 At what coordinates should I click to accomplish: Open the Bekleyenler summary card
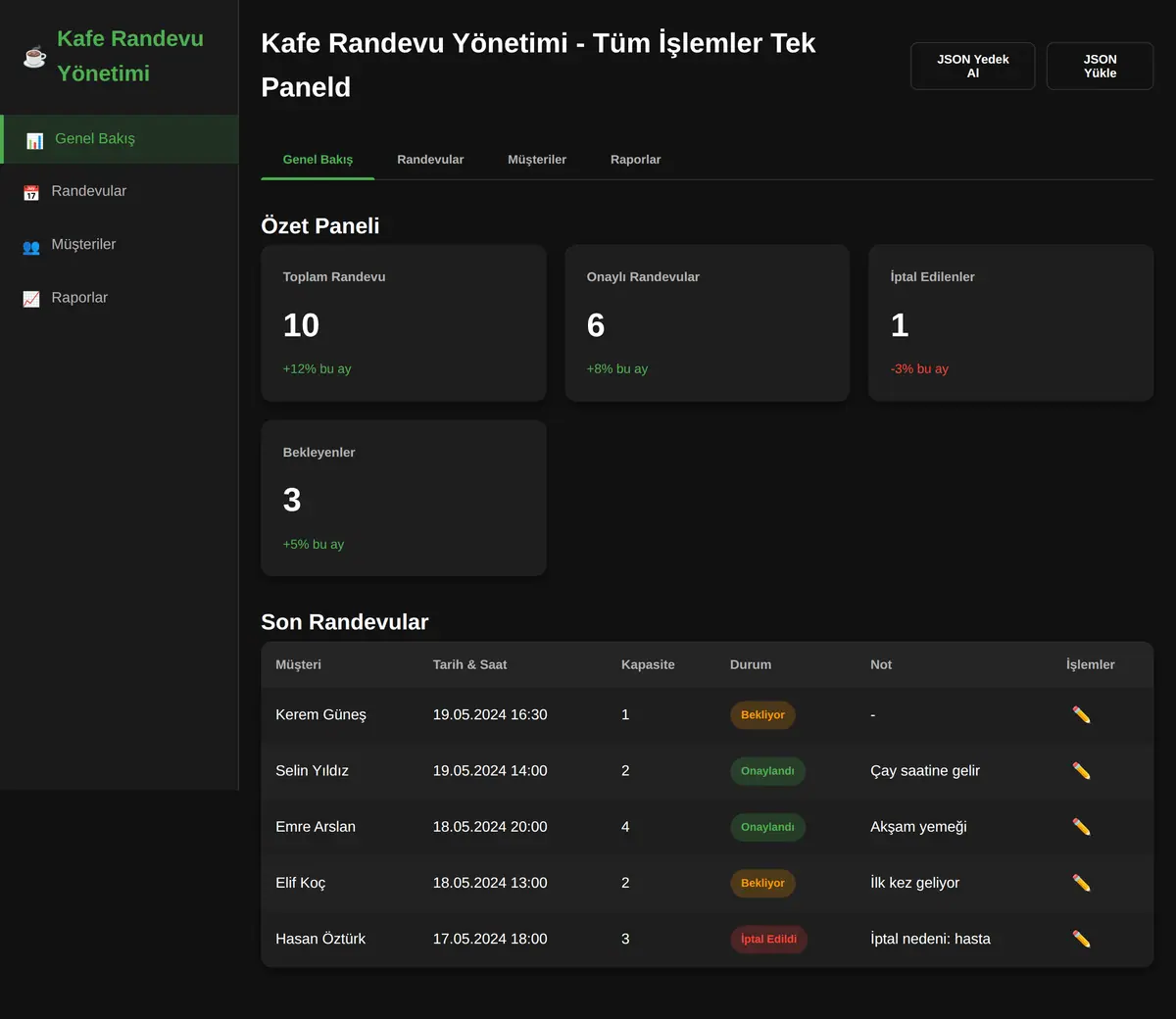(x=404, y=498)
